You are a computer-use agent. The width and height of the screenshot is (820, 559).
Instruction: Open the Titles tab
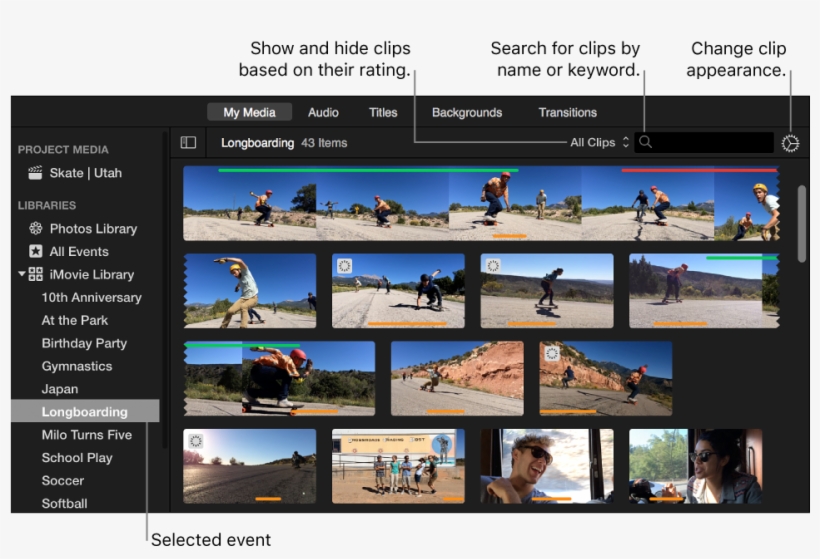pyautogui.click(x=383, y=113)
